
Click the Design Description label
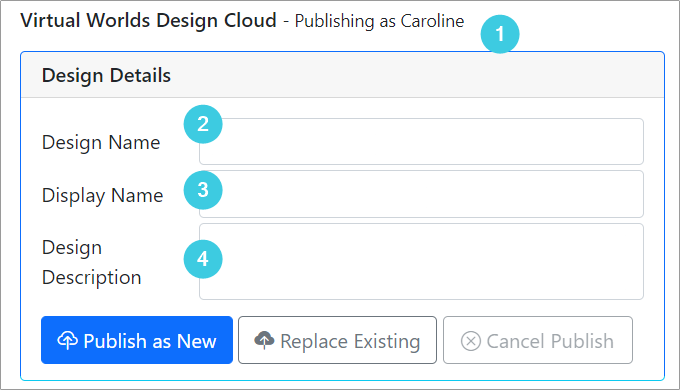click(x=92, y=262)
